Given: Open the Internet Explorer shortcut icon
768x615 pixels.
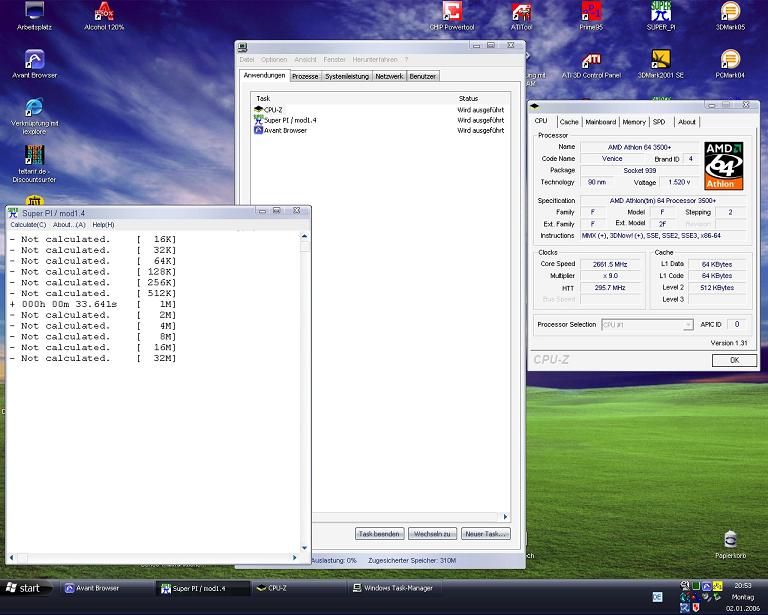Looking at the screenshot, I should [x=34, y=116].
